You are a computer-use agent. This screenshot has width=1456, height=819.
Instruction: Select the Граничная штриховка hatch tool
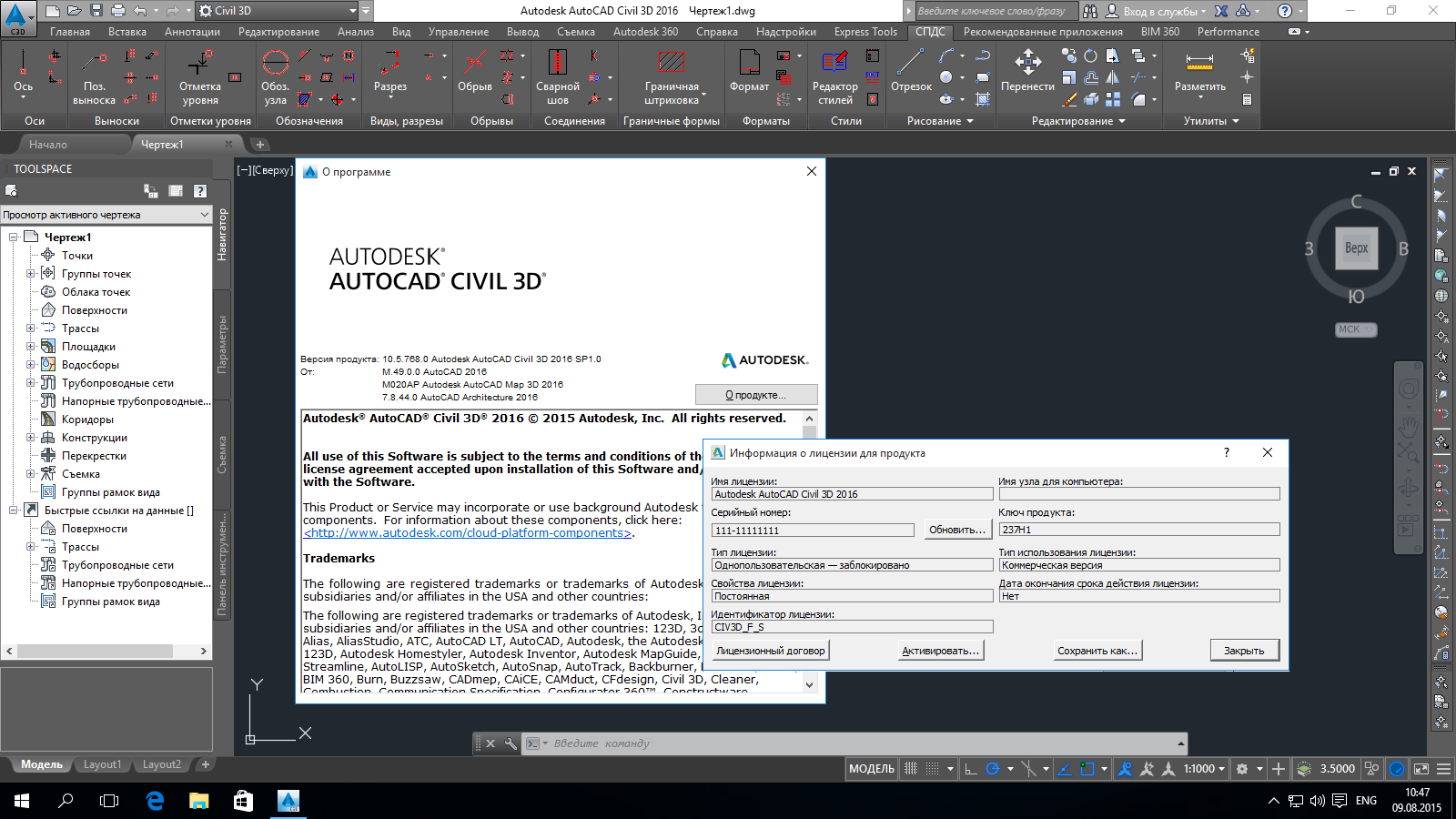[x=672, y=77]
